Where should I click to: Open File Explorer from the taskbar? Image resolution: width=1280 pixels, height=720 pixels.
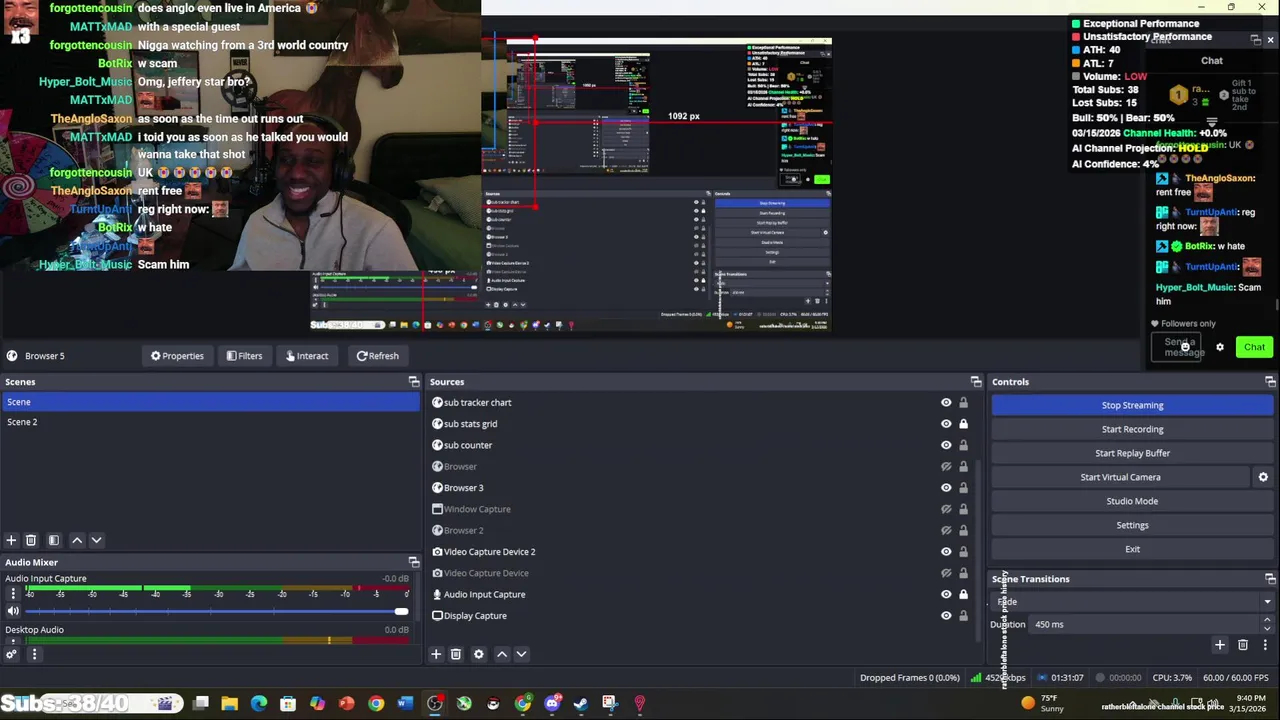[x=230, y=704]
